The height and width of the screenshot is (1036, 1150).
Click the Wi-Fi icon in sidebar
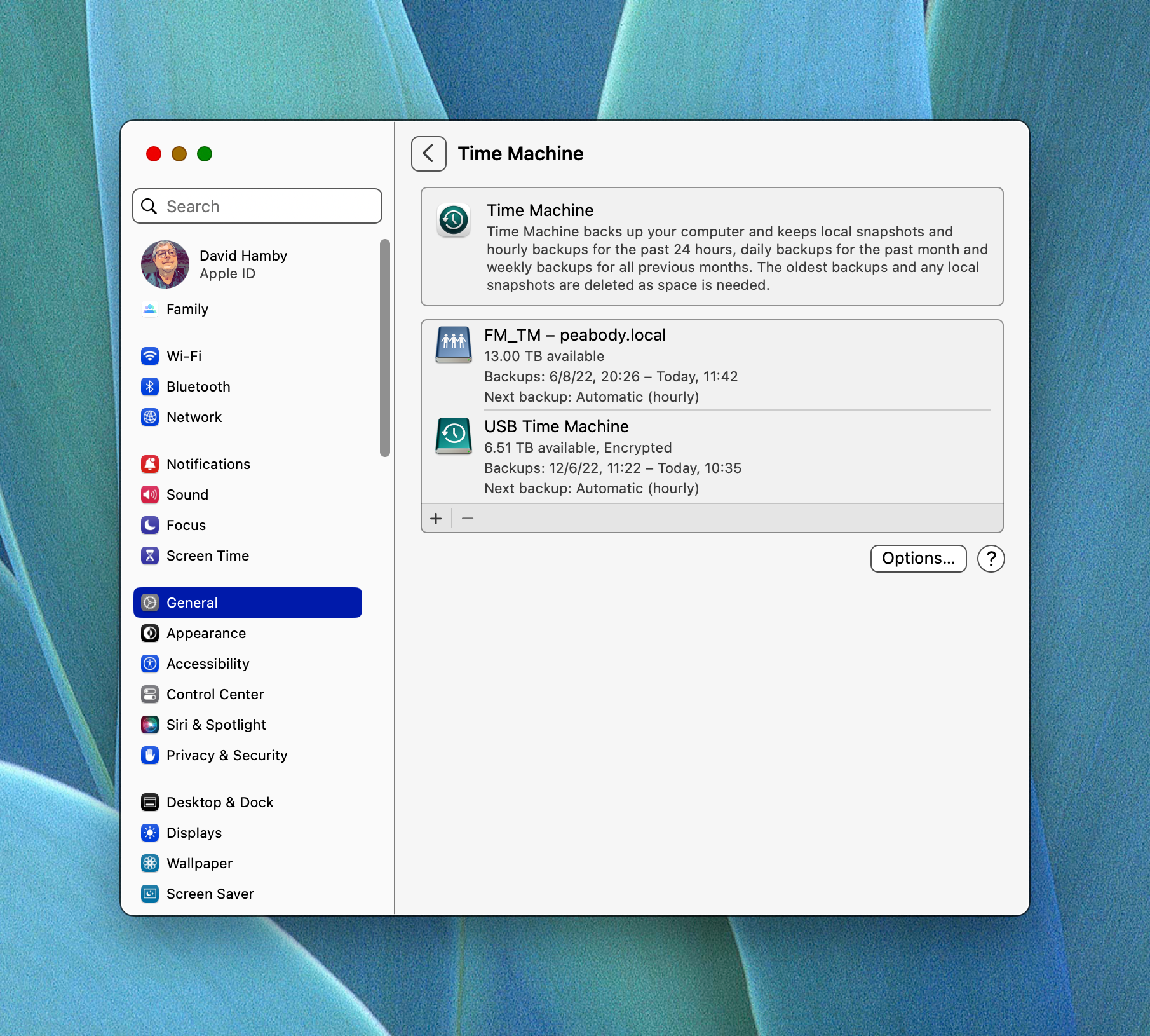click(150, 356)
